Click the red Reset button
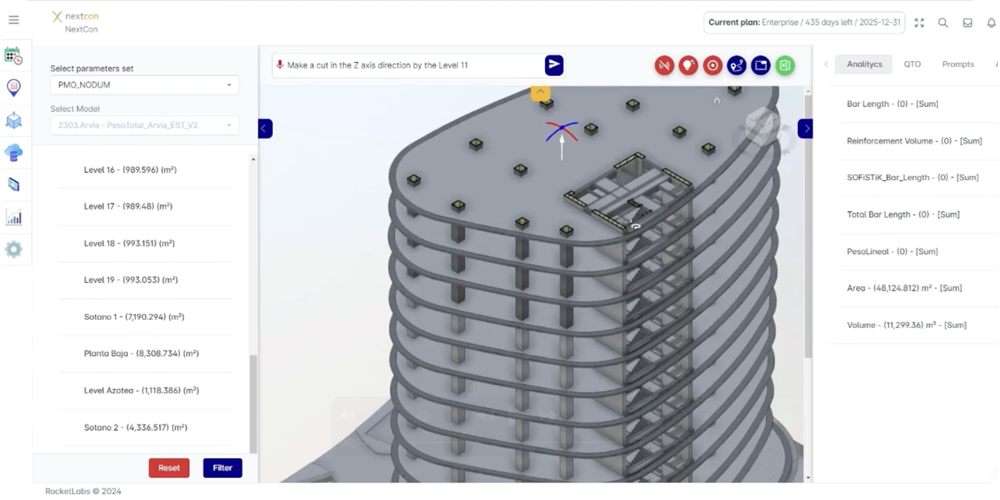The width and height of the screenshot is (1000, 500). tap(169, 467)
